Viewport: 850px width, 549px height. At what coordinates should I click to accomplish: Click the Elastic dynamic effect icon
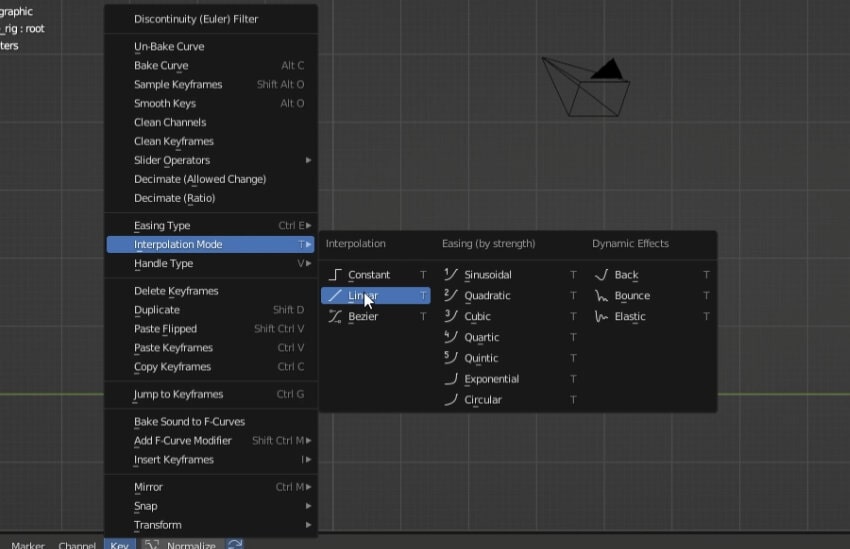(x=601, y=317)
